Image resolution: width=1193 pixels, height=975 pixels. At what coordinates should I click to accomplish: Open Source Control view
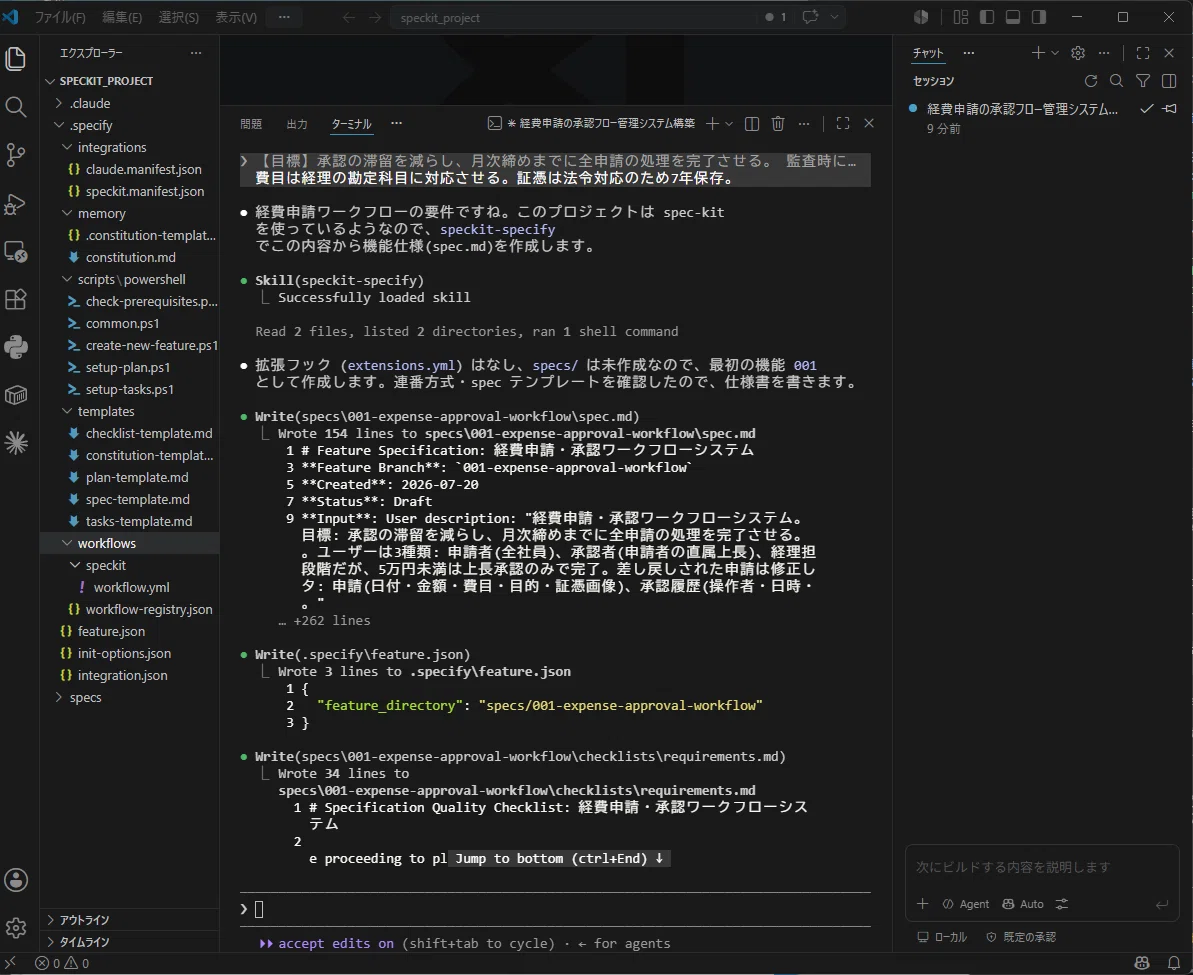(16, 155)
